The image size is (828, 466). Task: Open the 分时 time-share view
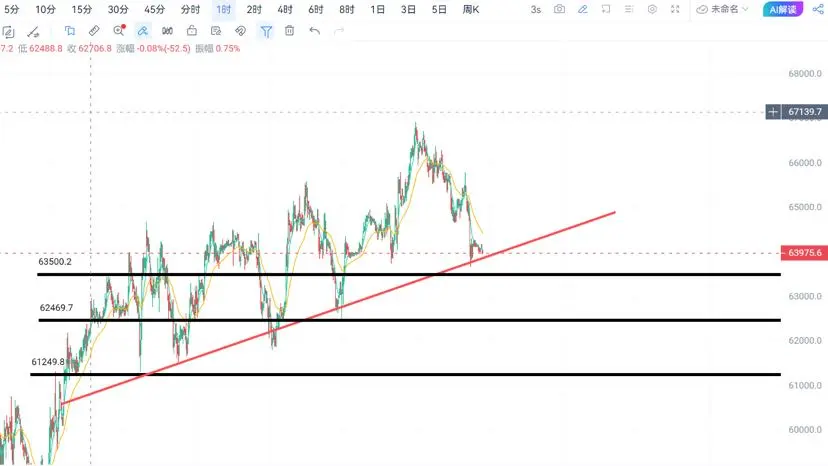190,10
